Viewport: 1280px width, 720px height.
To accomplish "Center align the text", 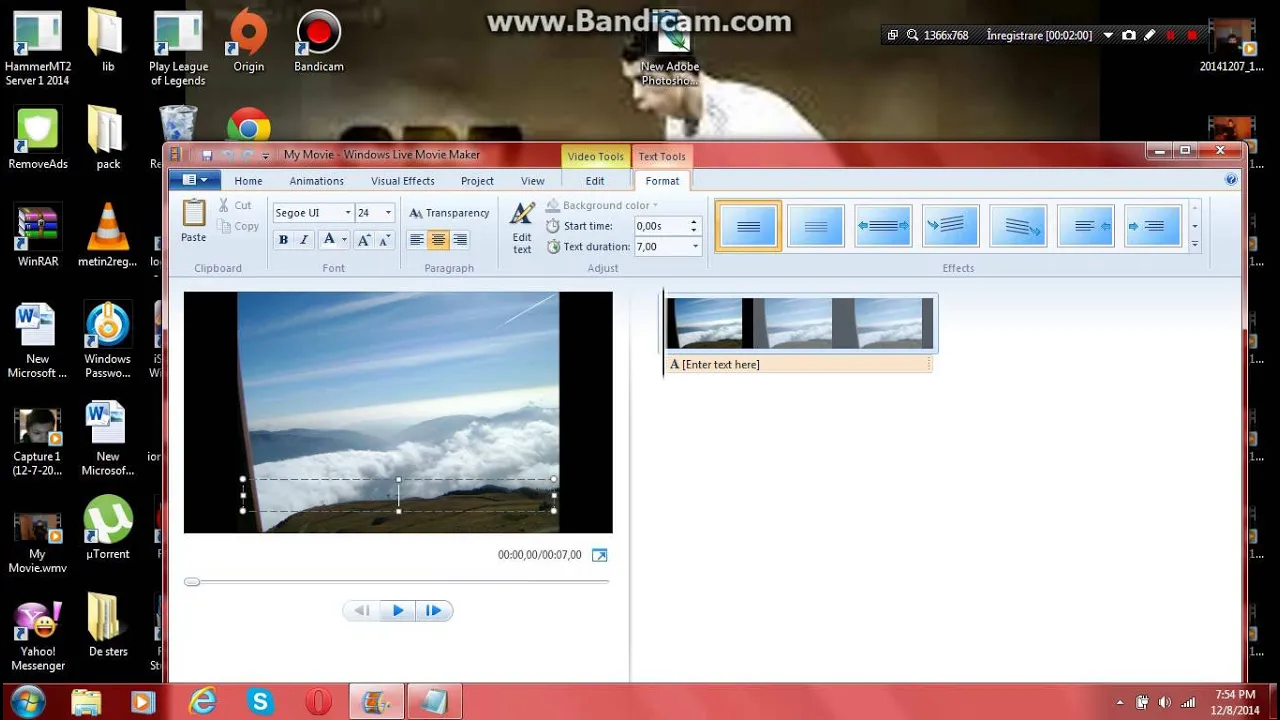I will [438, 240].
